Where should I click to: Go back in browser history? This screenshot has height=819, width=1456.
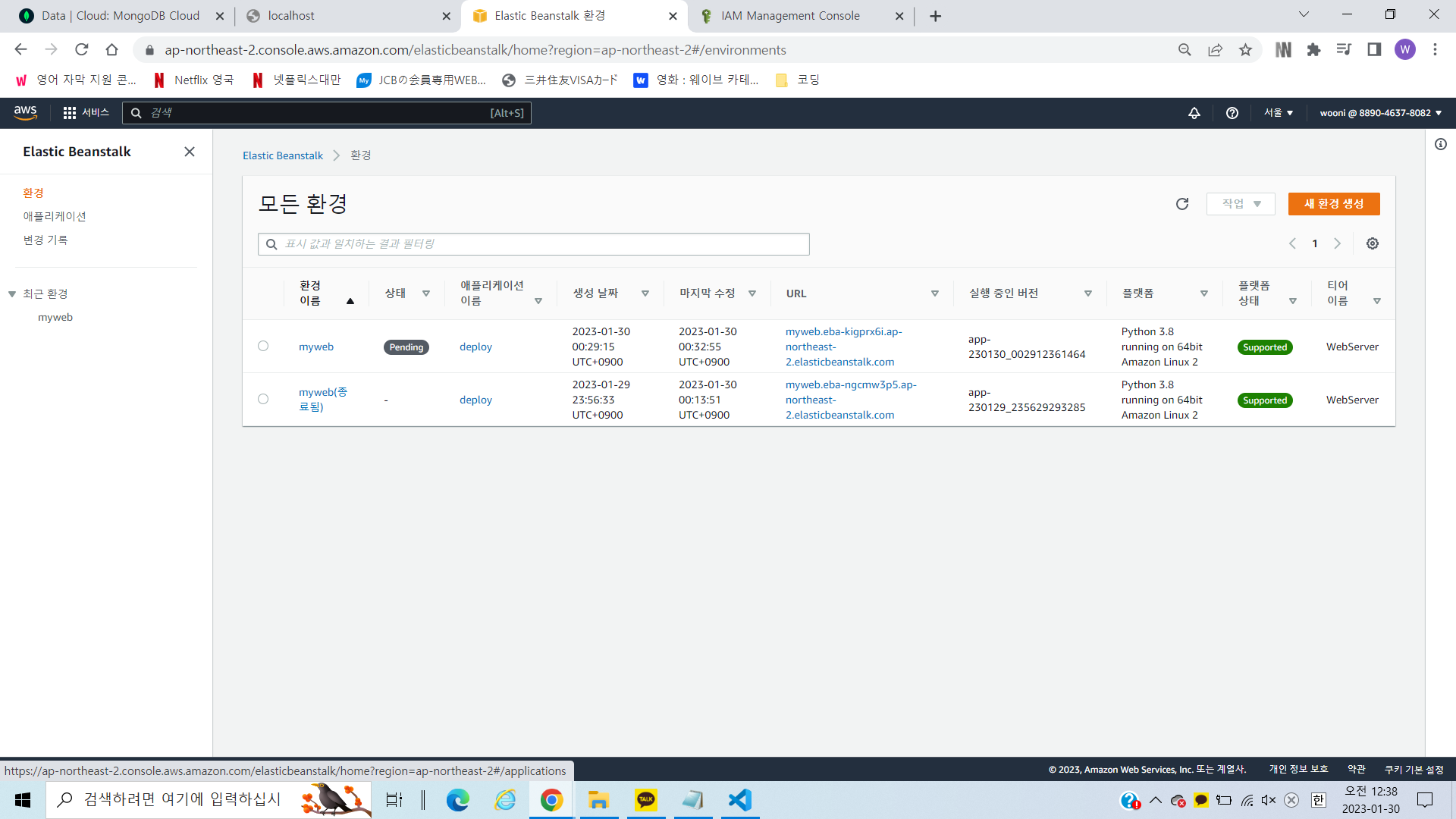coord(20,50)
